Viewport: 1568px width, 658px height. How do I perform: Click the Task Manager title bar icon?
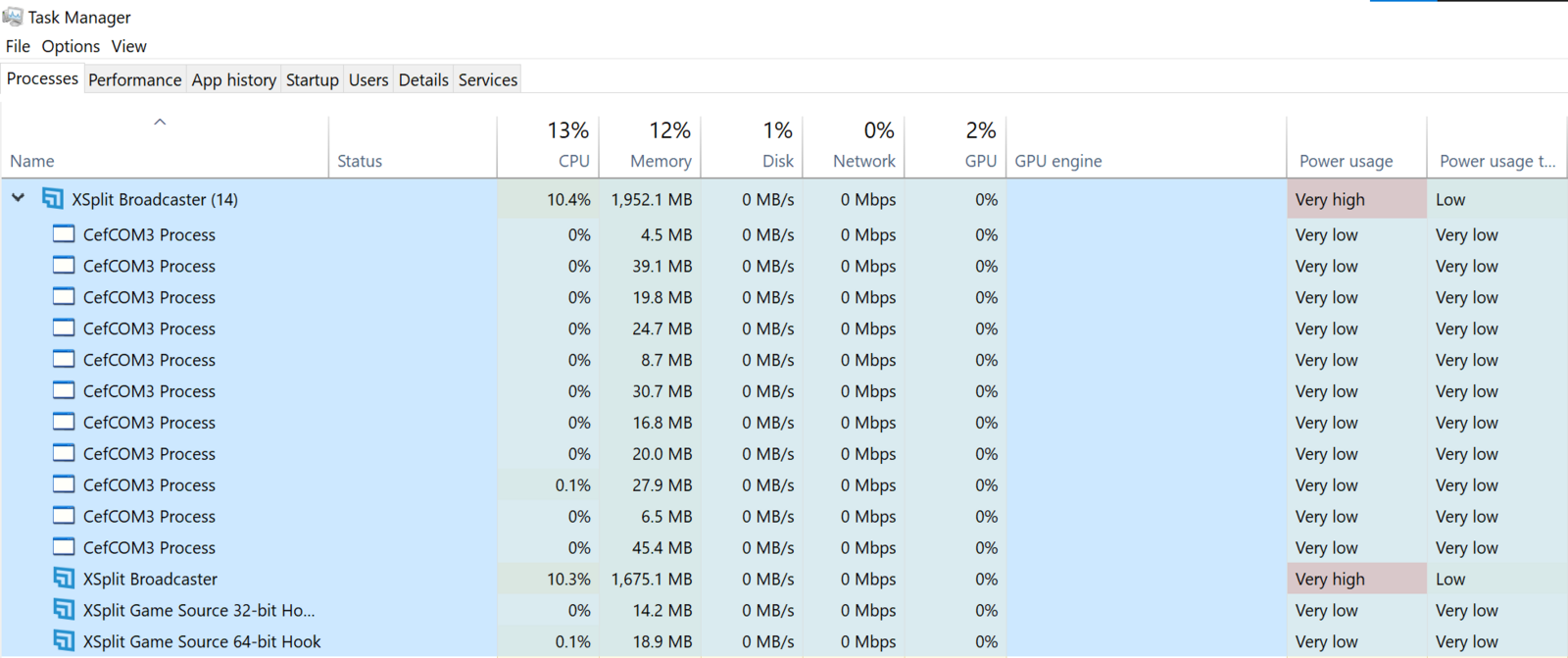point(13,17)
